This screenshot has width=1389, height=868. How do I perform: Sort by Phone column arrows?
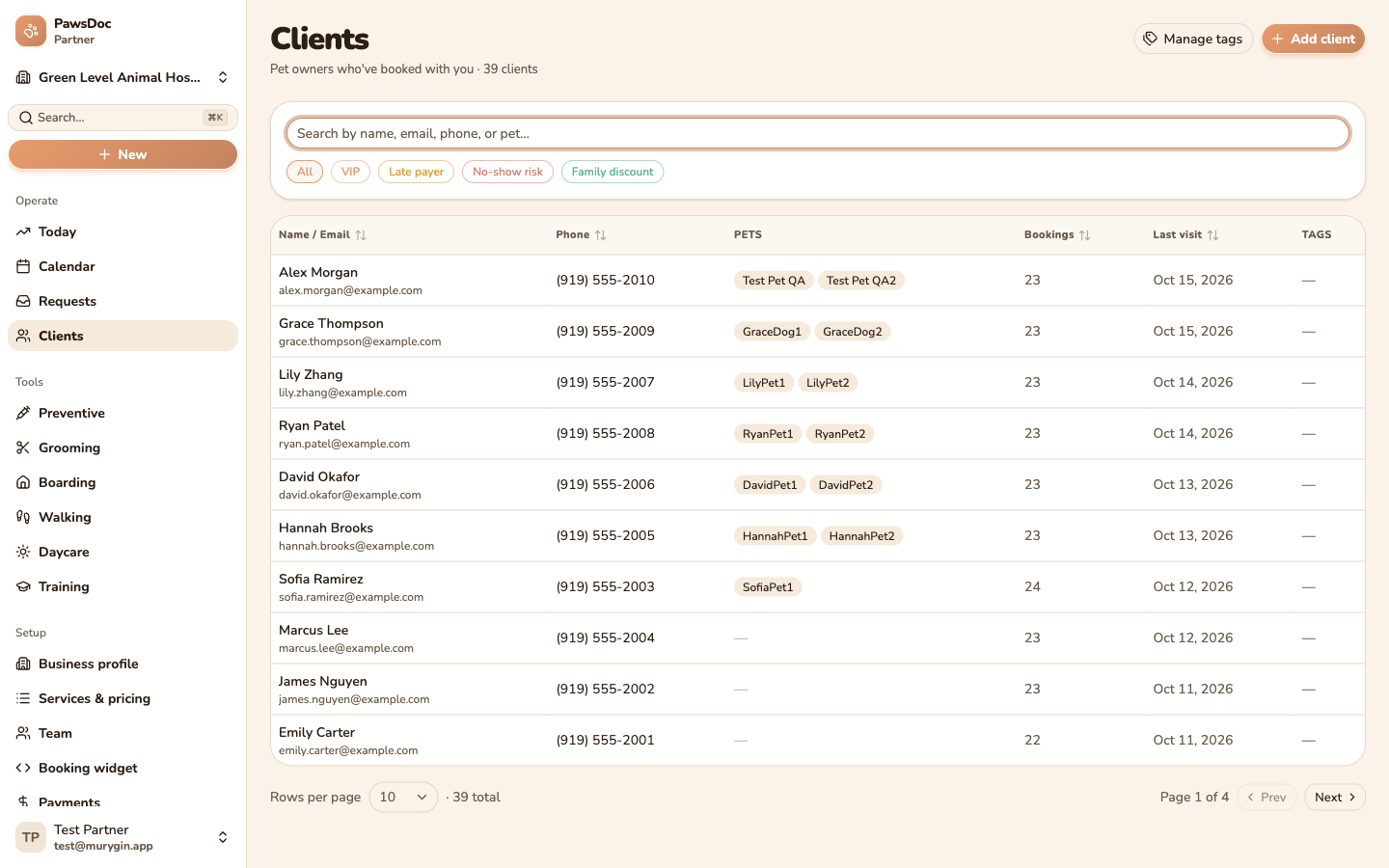pos(600,235)
